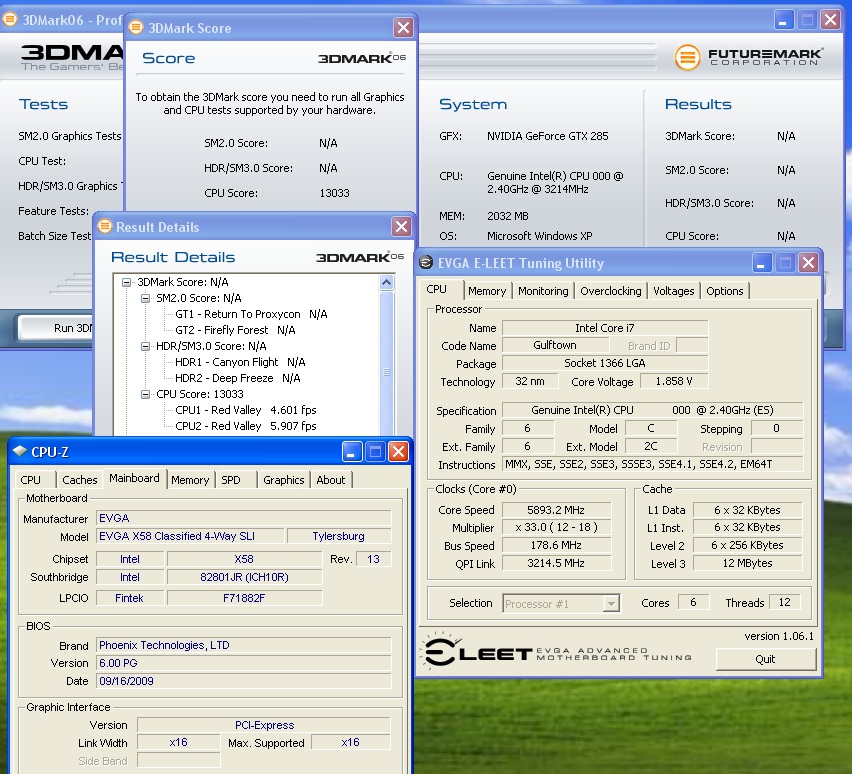Select GT2 - Firefly Forest row

point(235,330)
